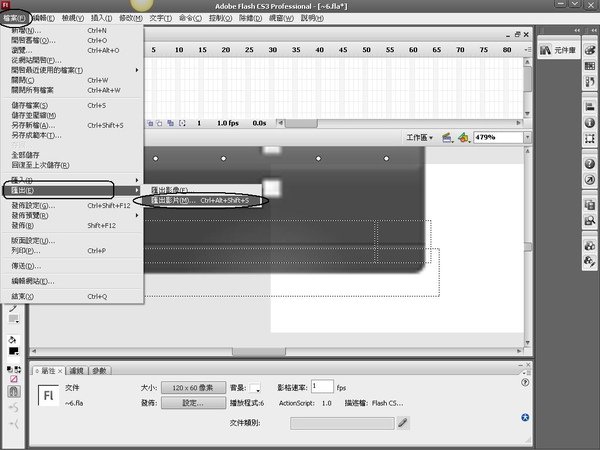
Task: Click the 設定... publish button
Action: 193,403
